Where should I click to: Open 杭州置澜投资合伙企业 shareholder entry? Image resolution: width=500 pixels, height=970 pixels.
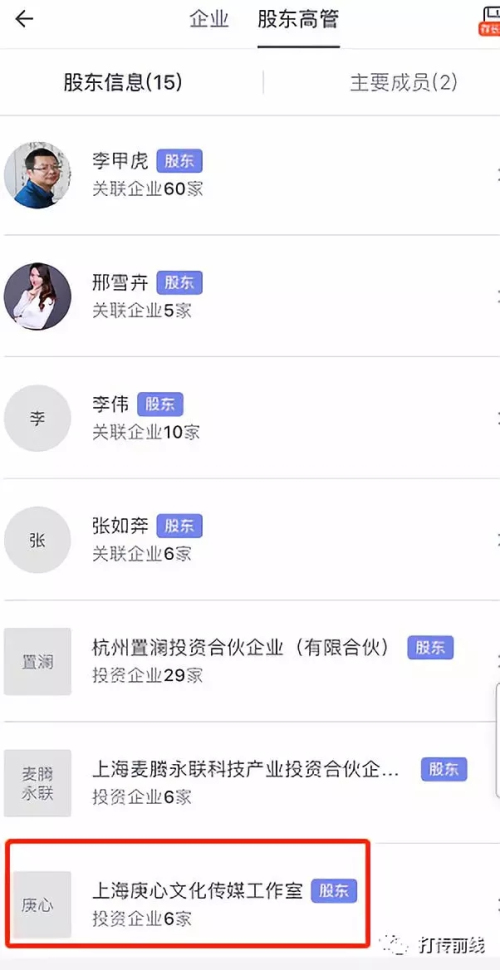click(250, 661)
